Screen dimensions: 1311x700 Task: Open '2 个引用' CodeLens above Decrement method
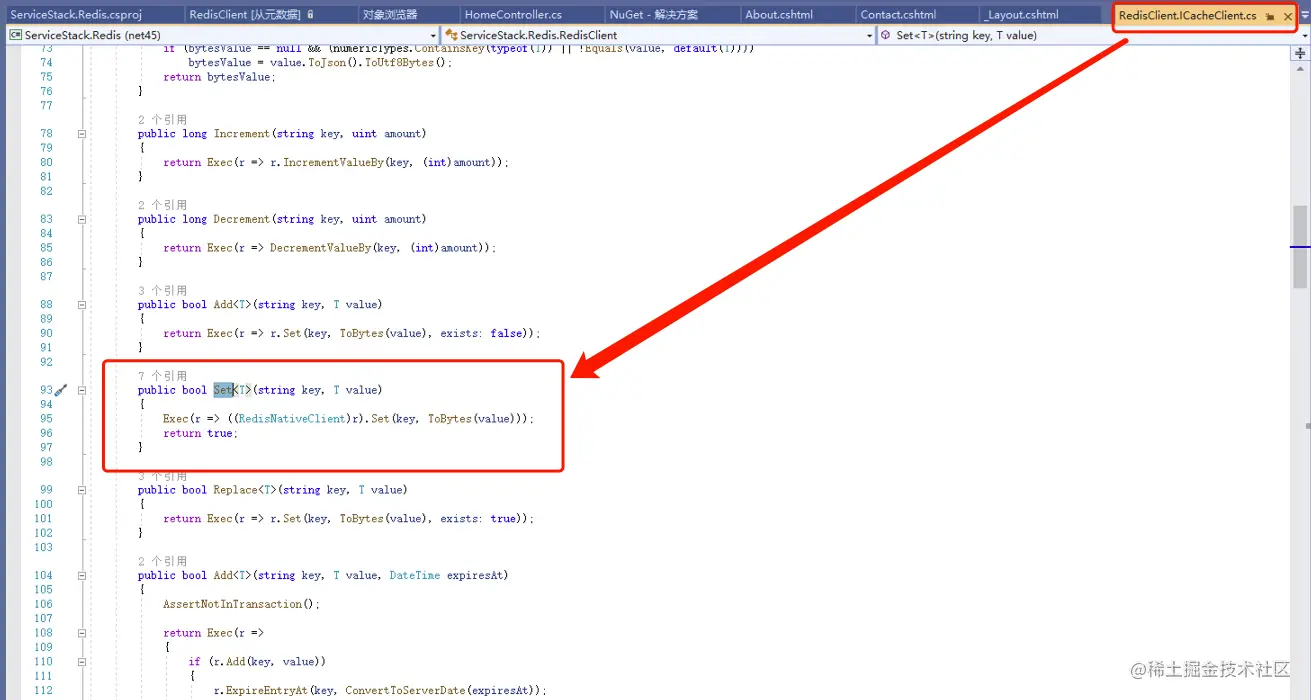point(162,205)
